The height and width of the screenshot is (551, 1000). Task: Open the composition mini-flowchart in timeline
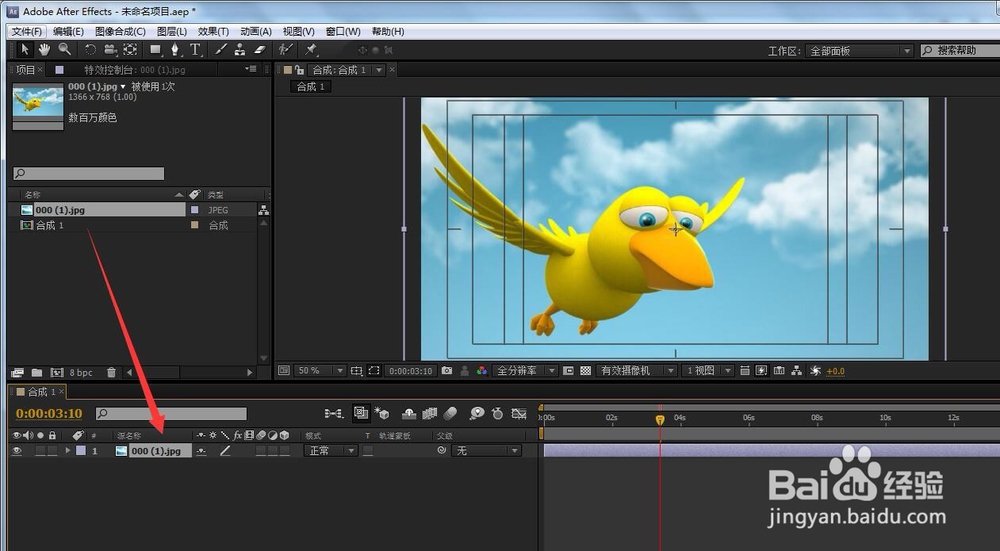[334, 414]
